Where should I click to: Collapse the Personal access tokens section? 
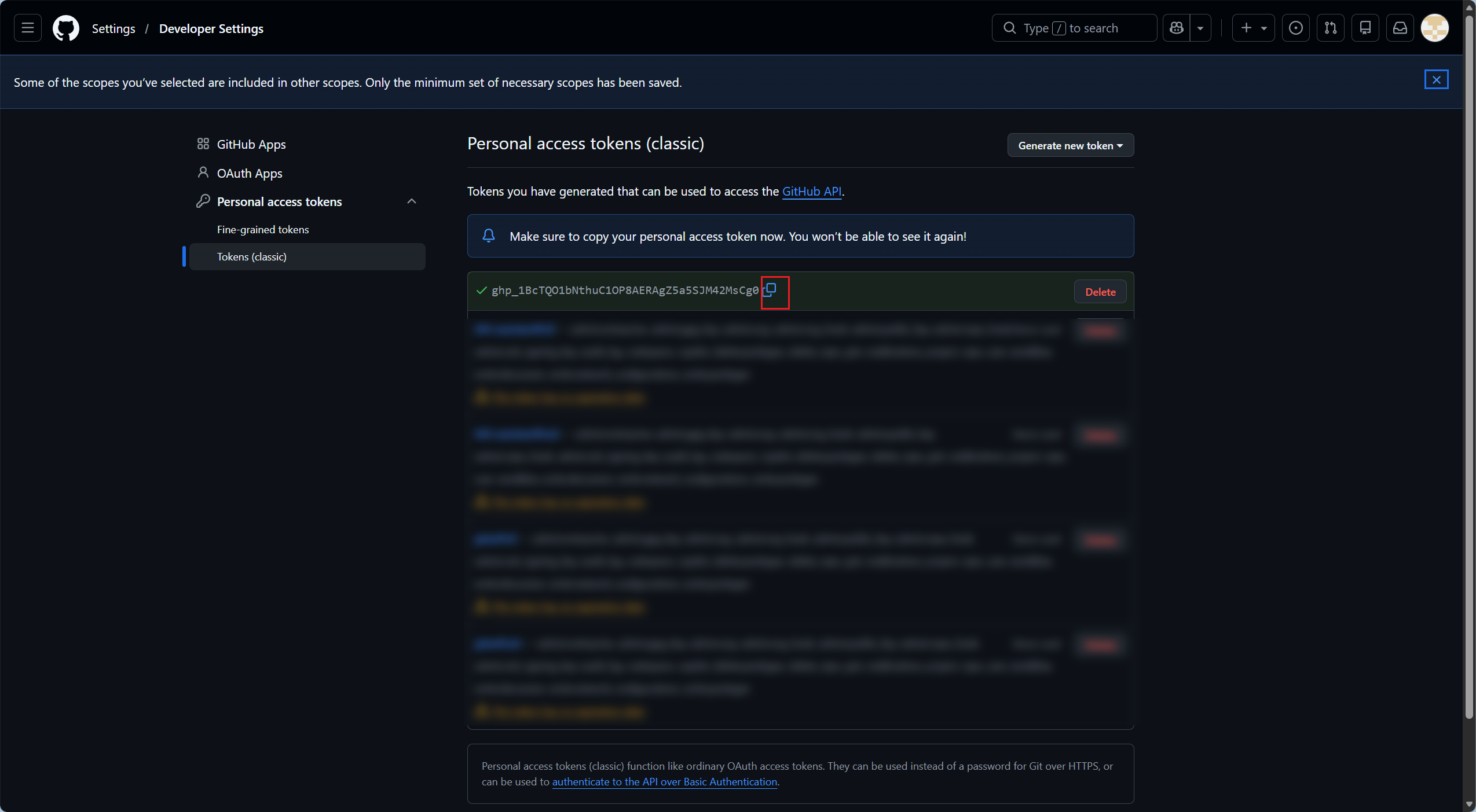coord(412,201)
